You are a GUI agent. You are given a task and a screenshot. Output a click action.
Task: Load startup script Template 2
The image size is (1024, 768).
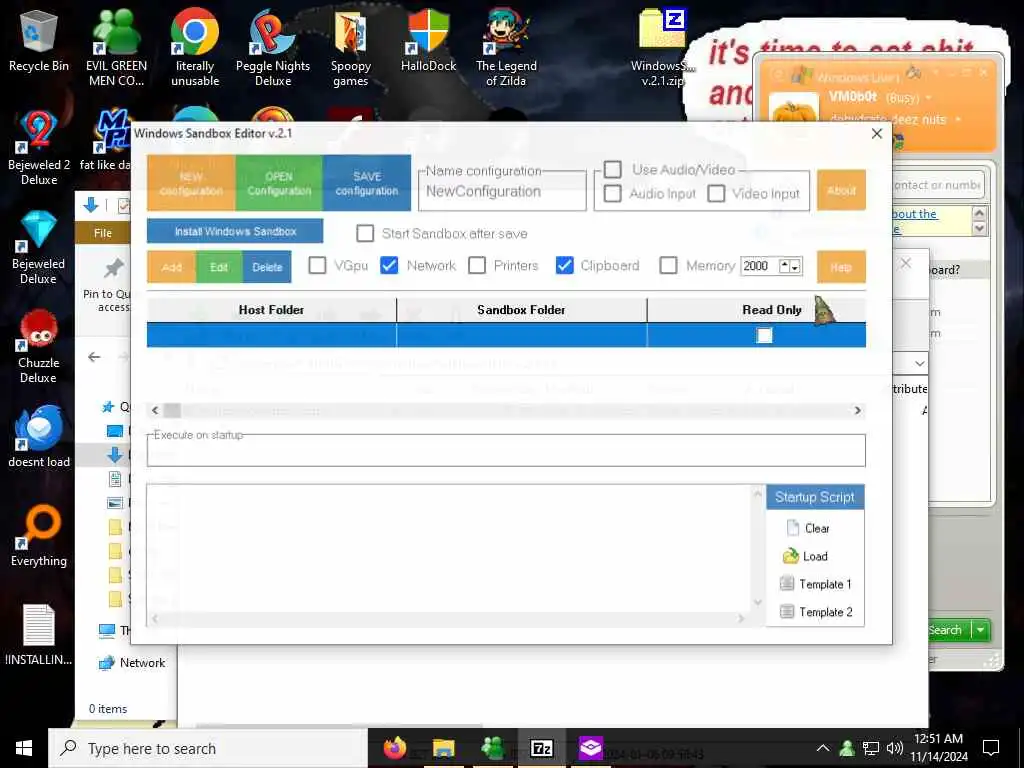pyautogui.click(x=816, y=612)
